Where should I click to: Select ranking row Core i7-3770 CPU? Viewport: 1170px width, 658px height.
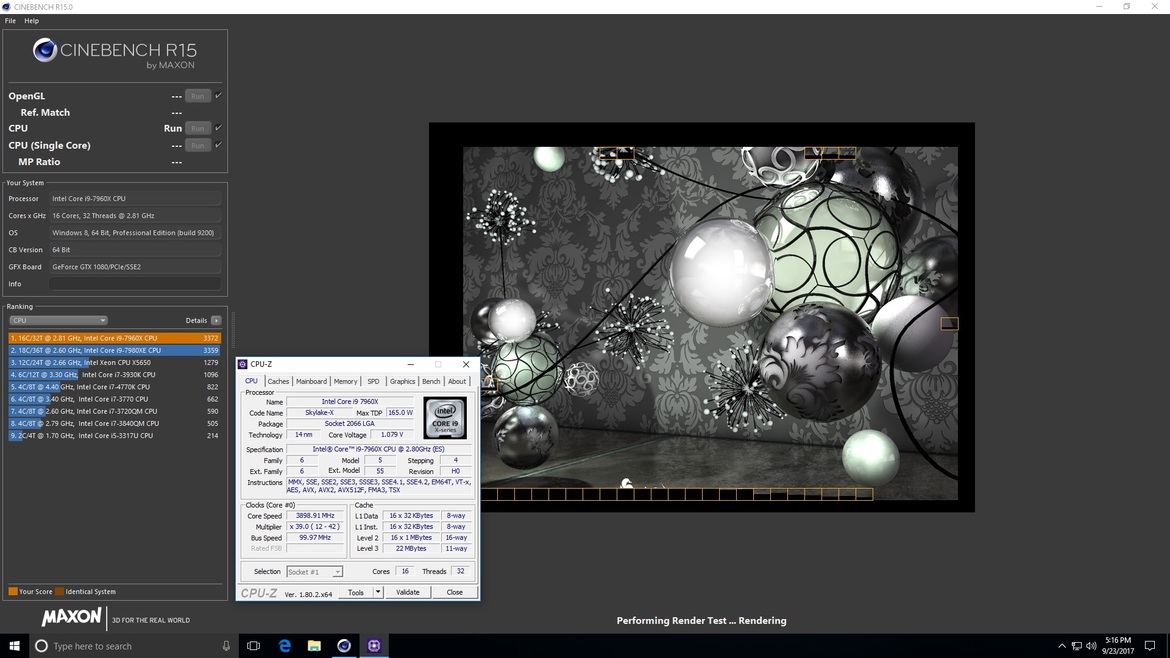[115, 399]
